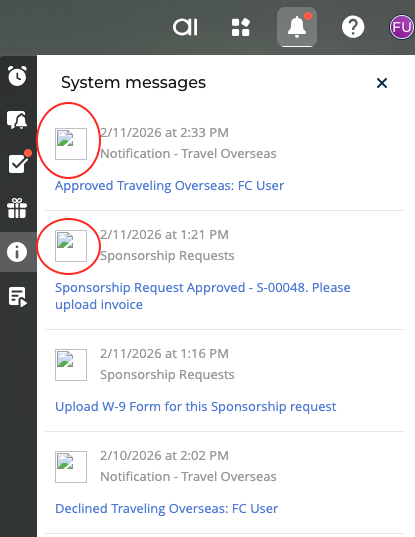Select the gift box sidebar icon

[17, 208]
